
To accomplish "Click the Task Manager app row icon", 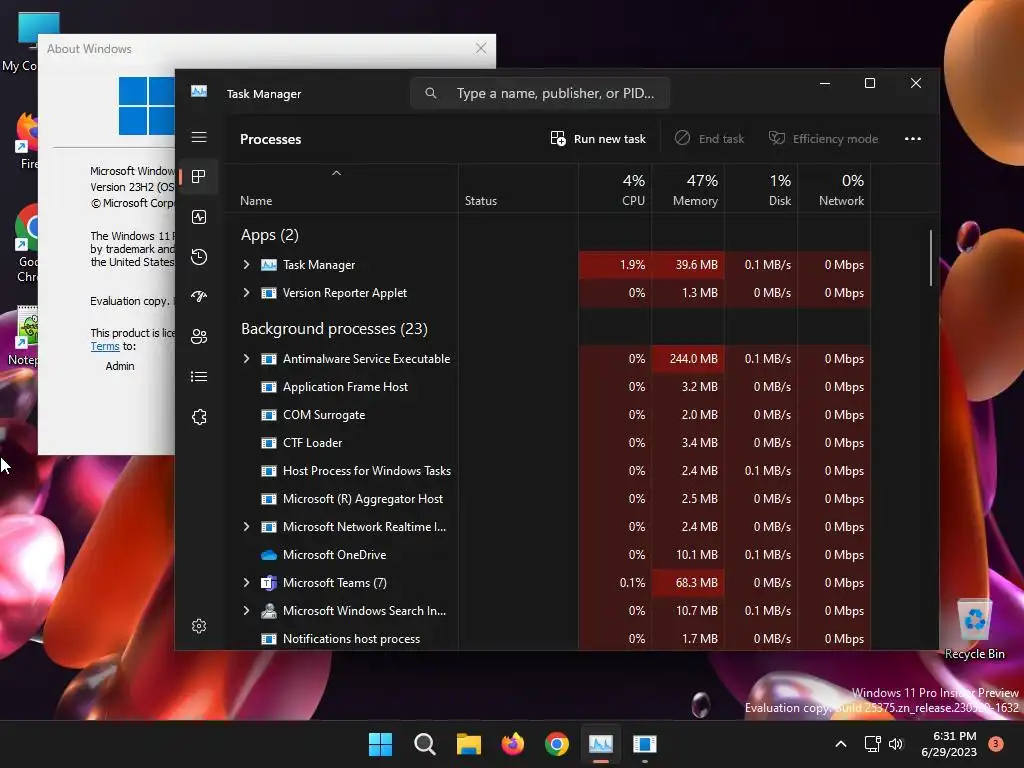I will point(268,265).
